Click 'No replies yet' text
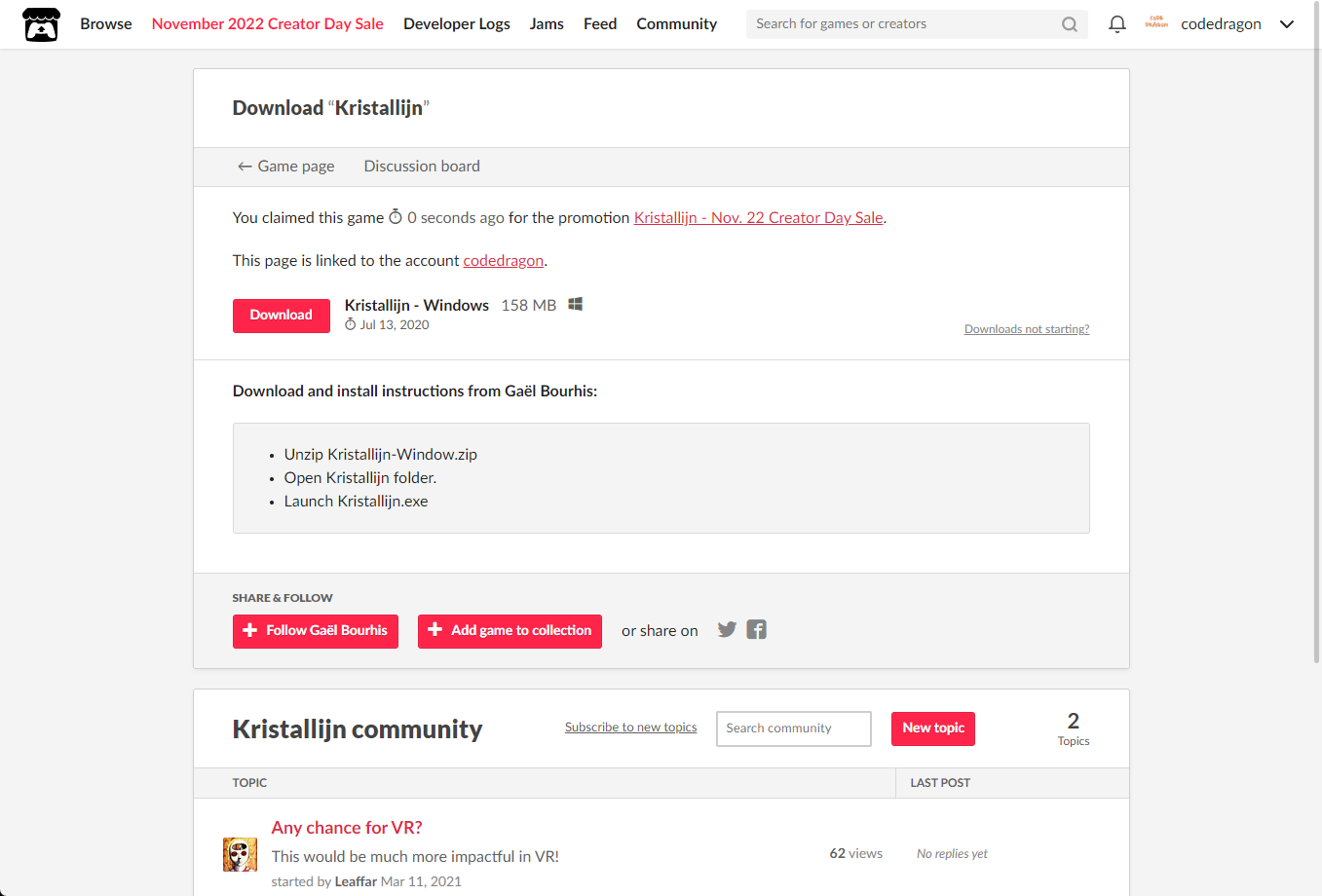This screenshot has width=1322, height=896. (x=952, y=854)
